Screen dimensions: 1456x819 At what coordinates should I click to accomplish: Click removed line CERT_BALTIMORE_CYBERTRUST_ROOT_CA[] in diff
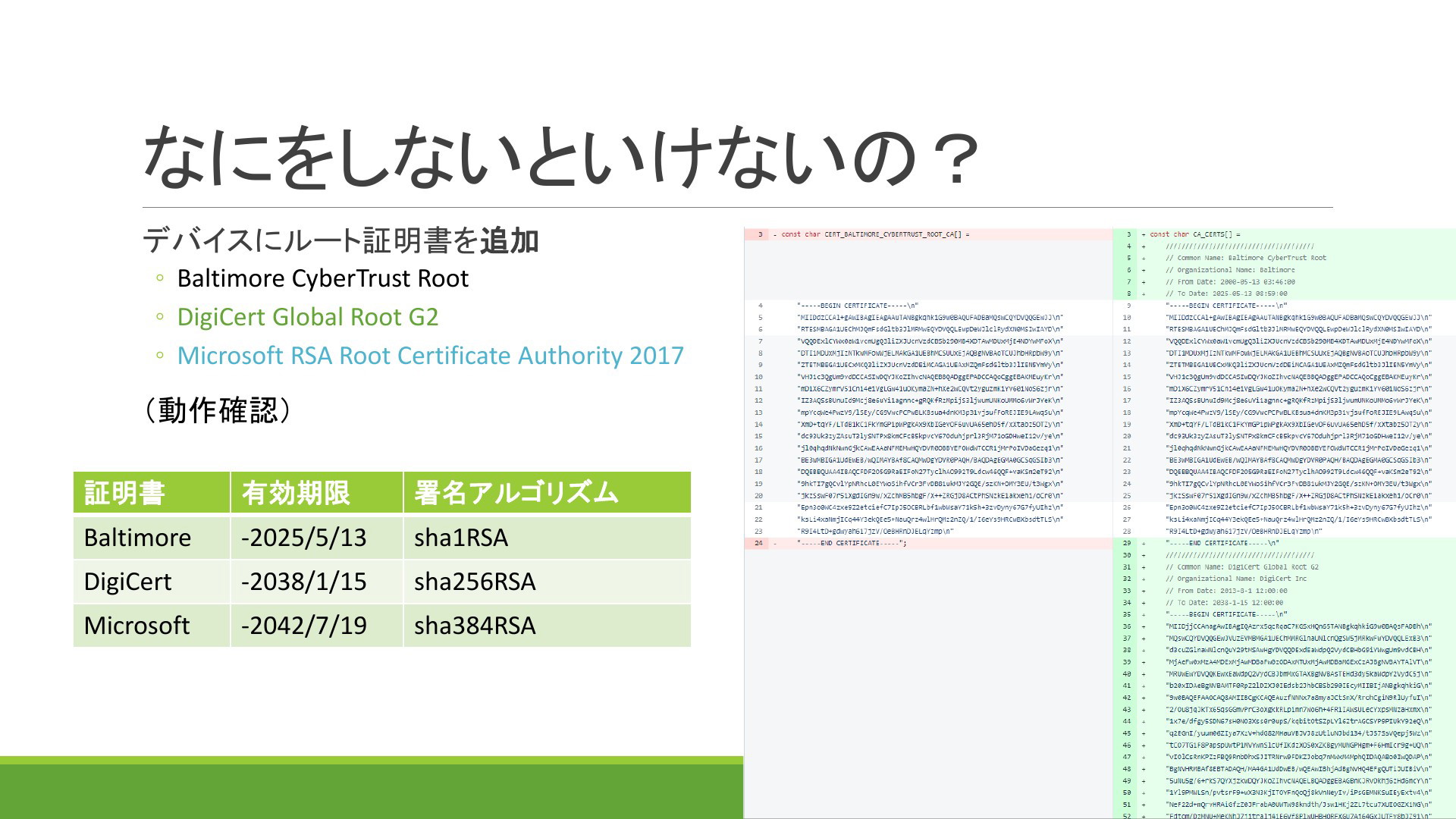tap(928, 234)
